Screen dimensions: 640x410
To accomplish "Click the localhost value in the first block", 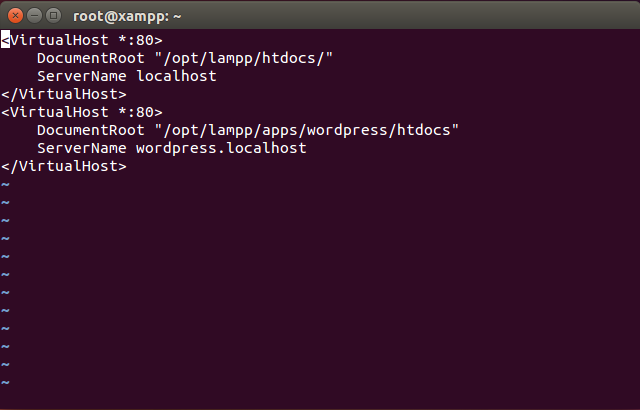I will (176, 76).
